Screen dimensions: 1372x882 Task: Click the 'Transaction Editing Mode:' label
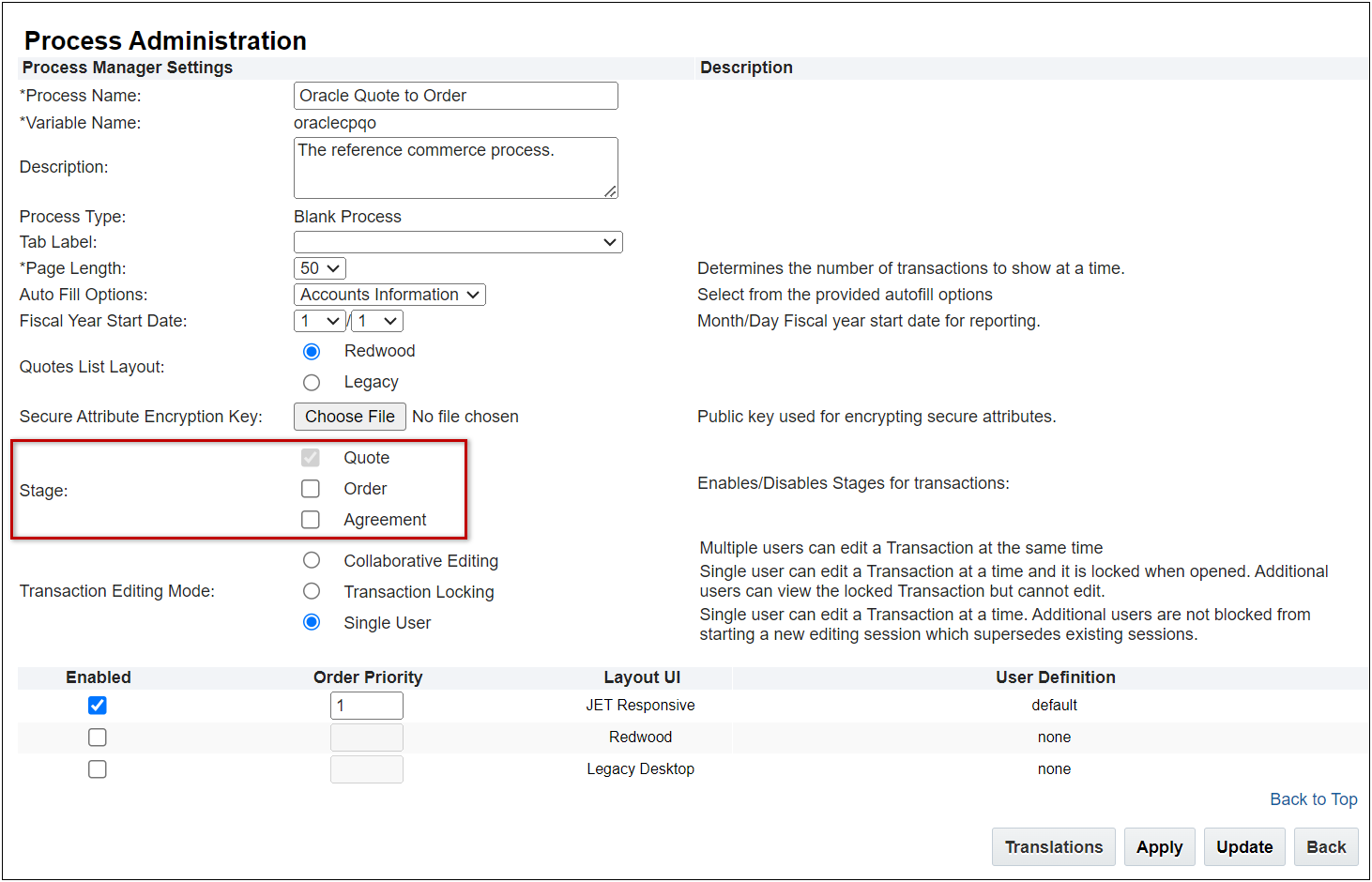coord(117,591)
